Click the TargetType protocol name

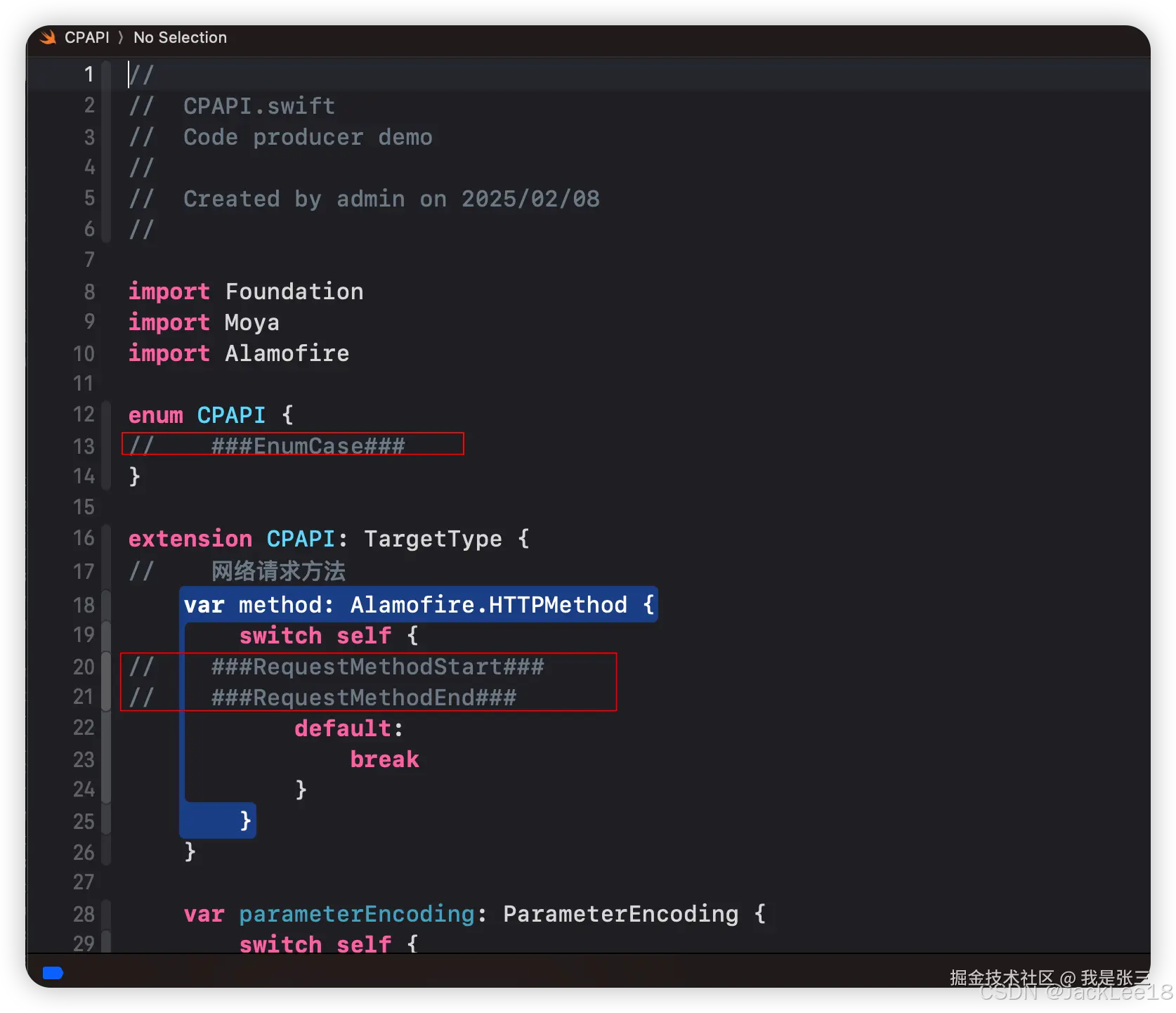[x=433, y=539]
